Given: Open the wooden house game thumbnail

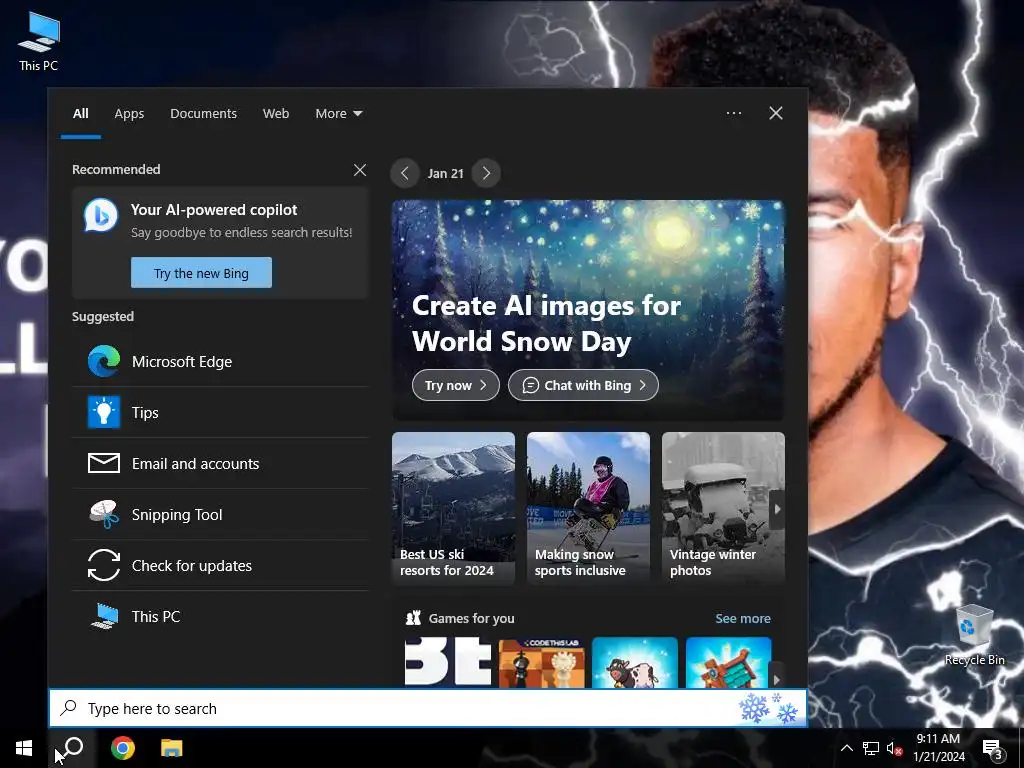Looking at the screenshot, I should (x=728, y=662).
